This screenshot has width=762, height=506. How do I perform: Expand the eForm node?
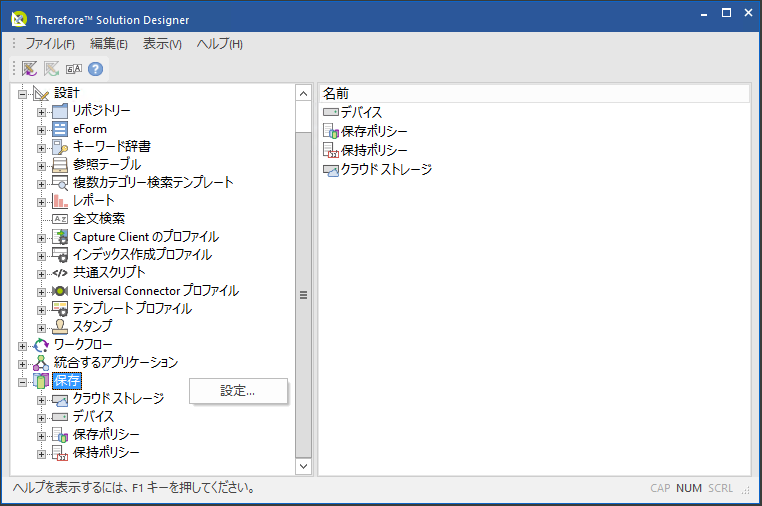(41, 130)
